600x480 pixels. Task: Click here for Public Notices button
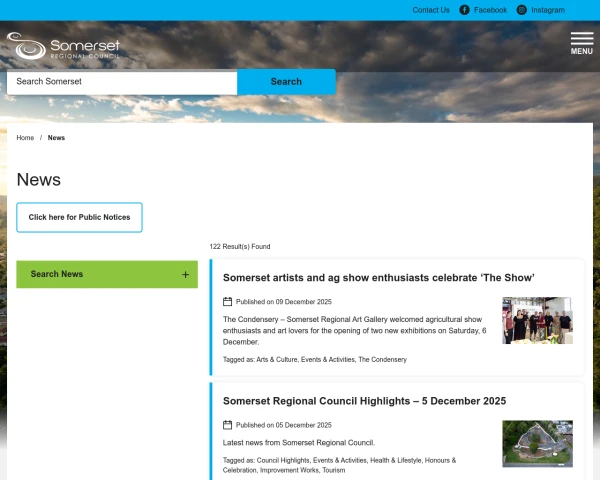[x=79, y=217]
